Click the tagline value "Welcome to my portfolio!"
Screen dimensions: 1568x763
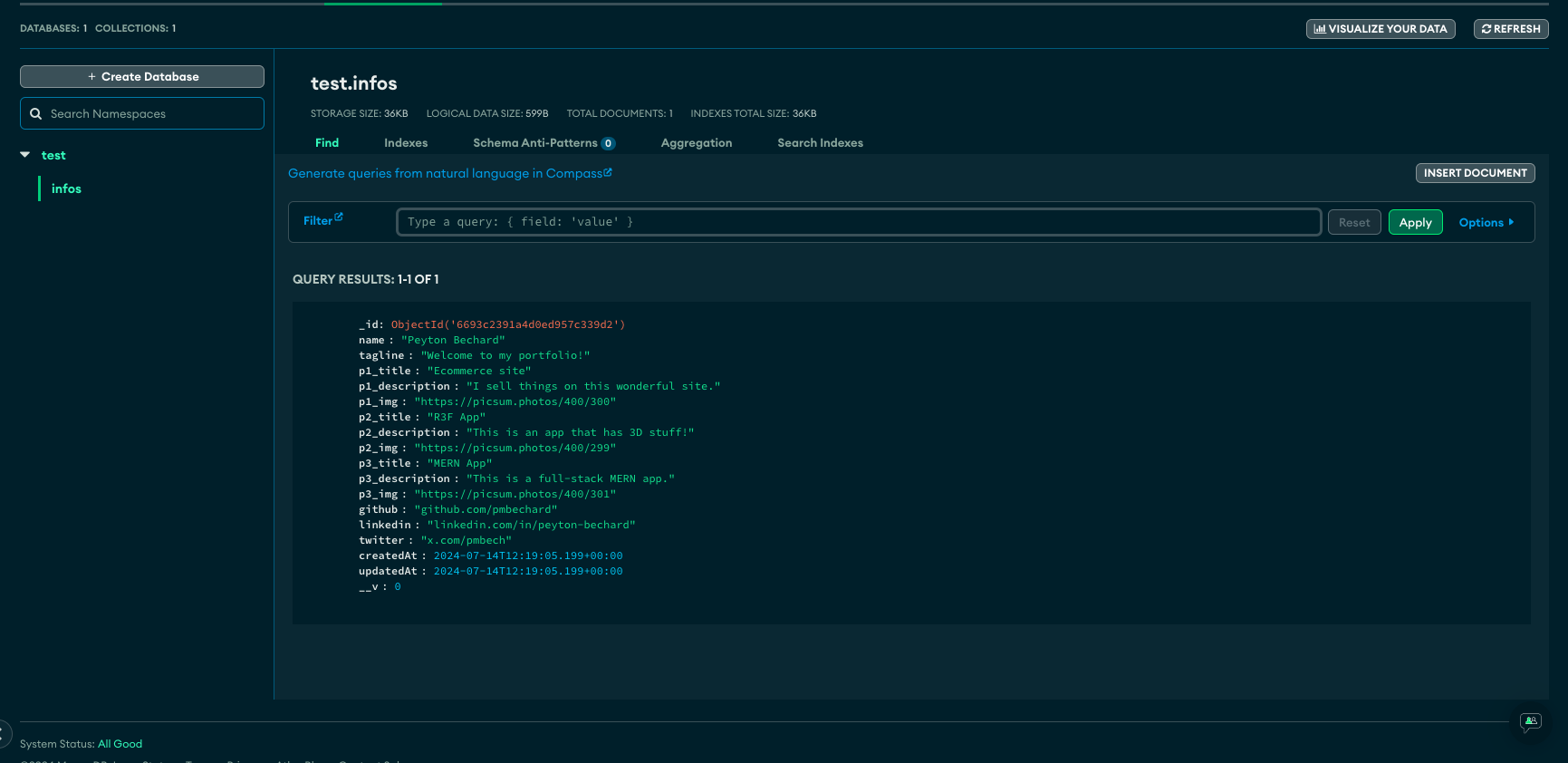click(x=505, y=355)
